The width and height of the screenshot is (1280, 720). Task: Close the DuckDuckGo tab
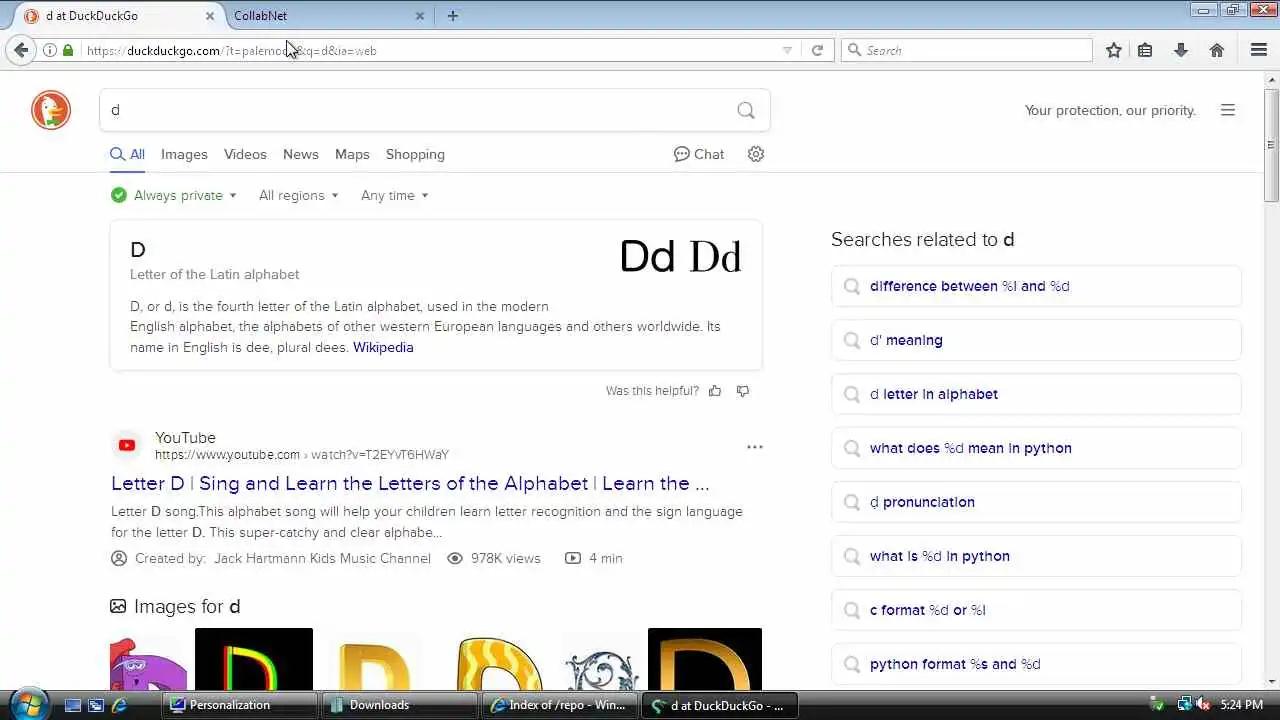(210, 16)
